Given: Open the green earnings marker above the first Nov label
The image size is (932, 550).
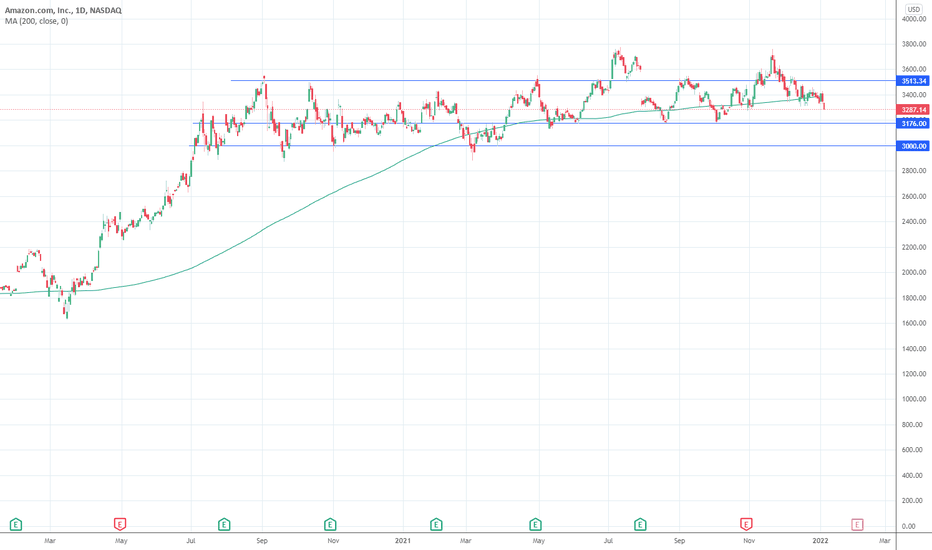Looking at the screenshot, I should click(x=330, y=524).
